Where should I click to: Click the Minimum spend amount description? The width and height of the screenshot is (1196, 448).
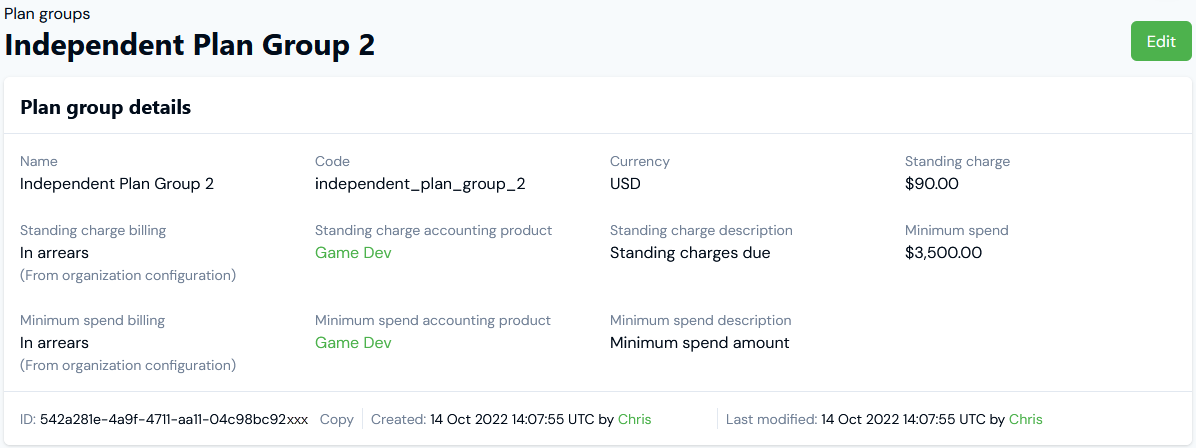[x=699, y=343]
